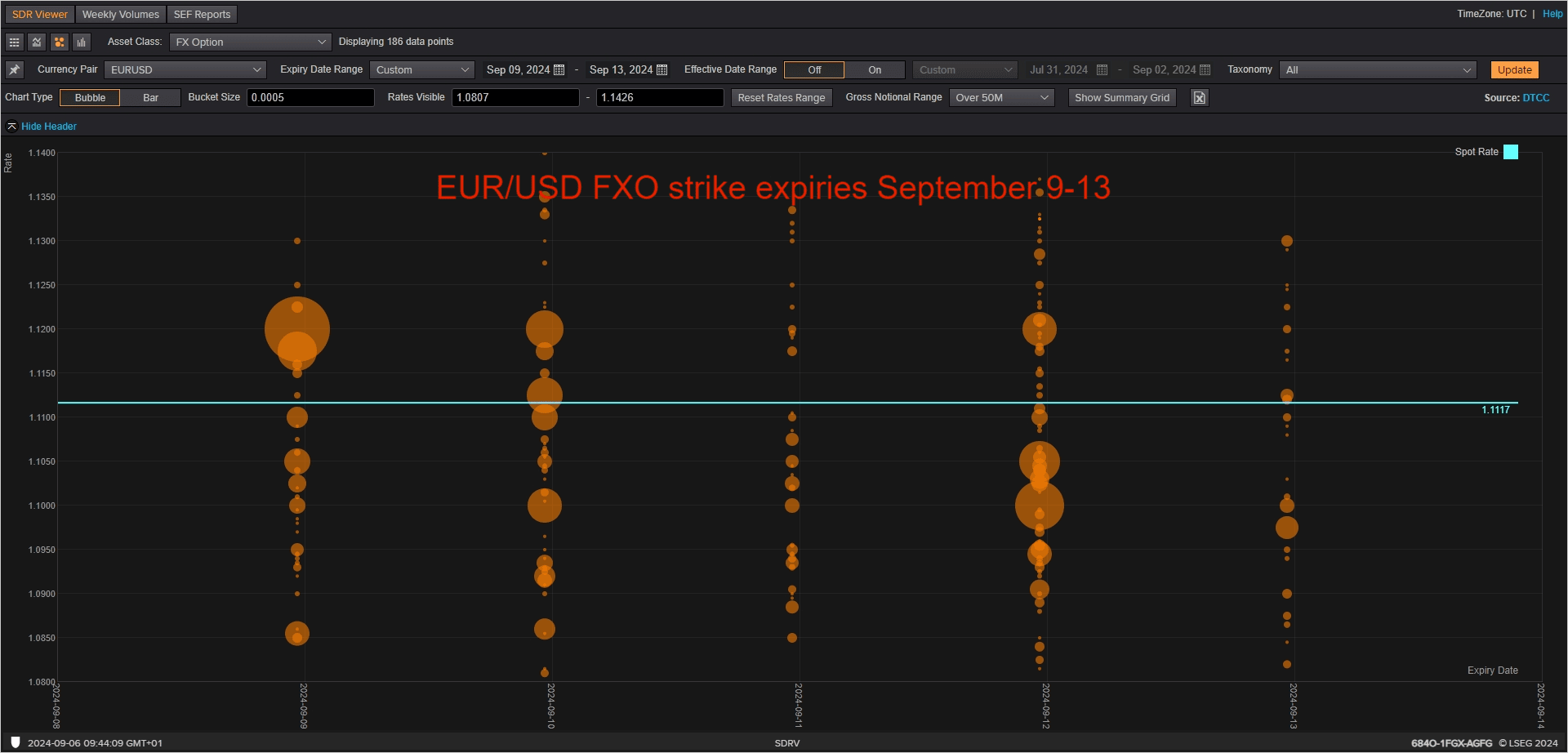Open calendar for Sep 13, 2024 expiry end
Image resolution: width=1568 pixels, height=753 pixels.
pos(662,70)
